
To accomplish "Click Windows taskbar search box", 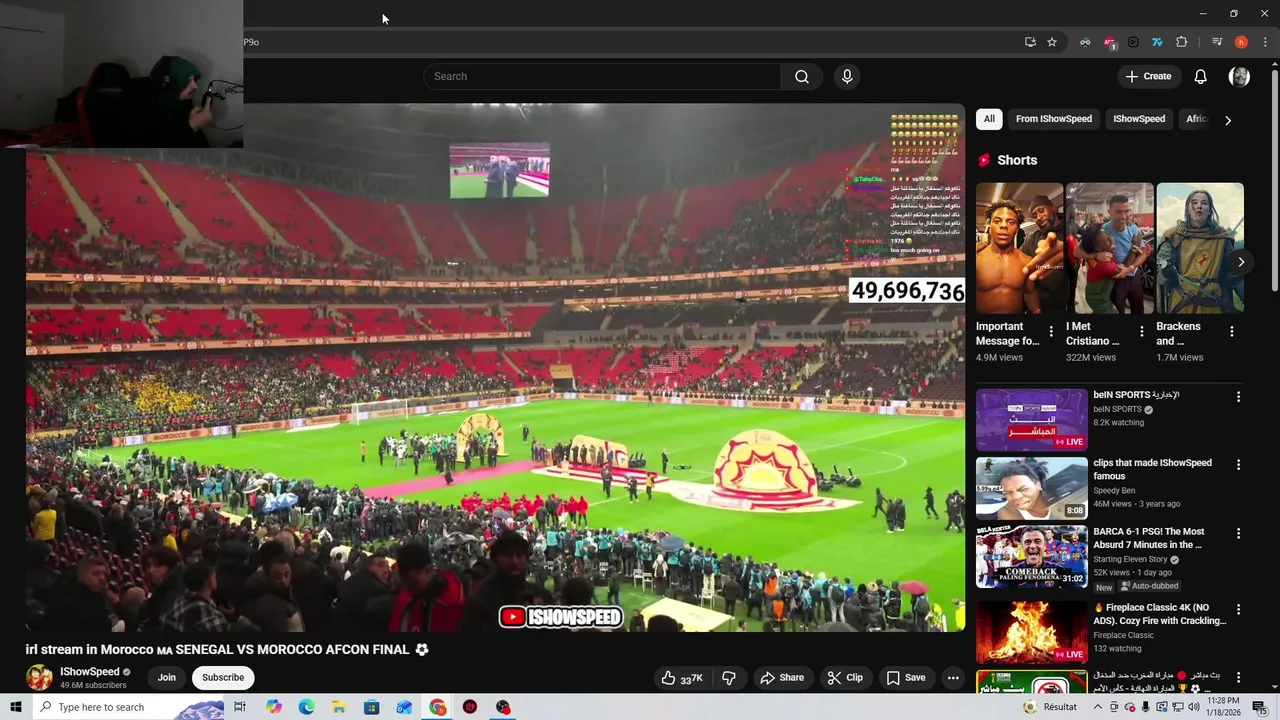I will click(127, 707).
